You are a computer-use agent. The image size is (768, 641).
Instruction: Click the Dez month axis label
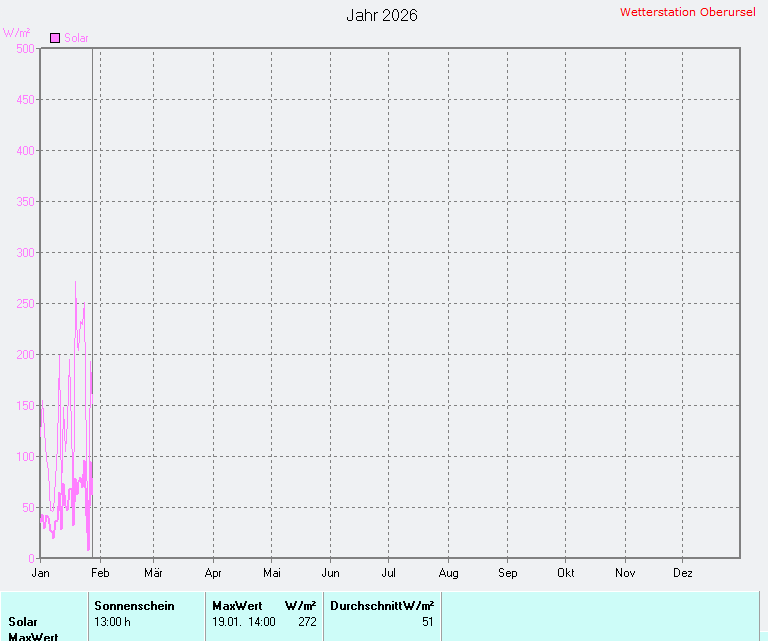coord(683,573)
